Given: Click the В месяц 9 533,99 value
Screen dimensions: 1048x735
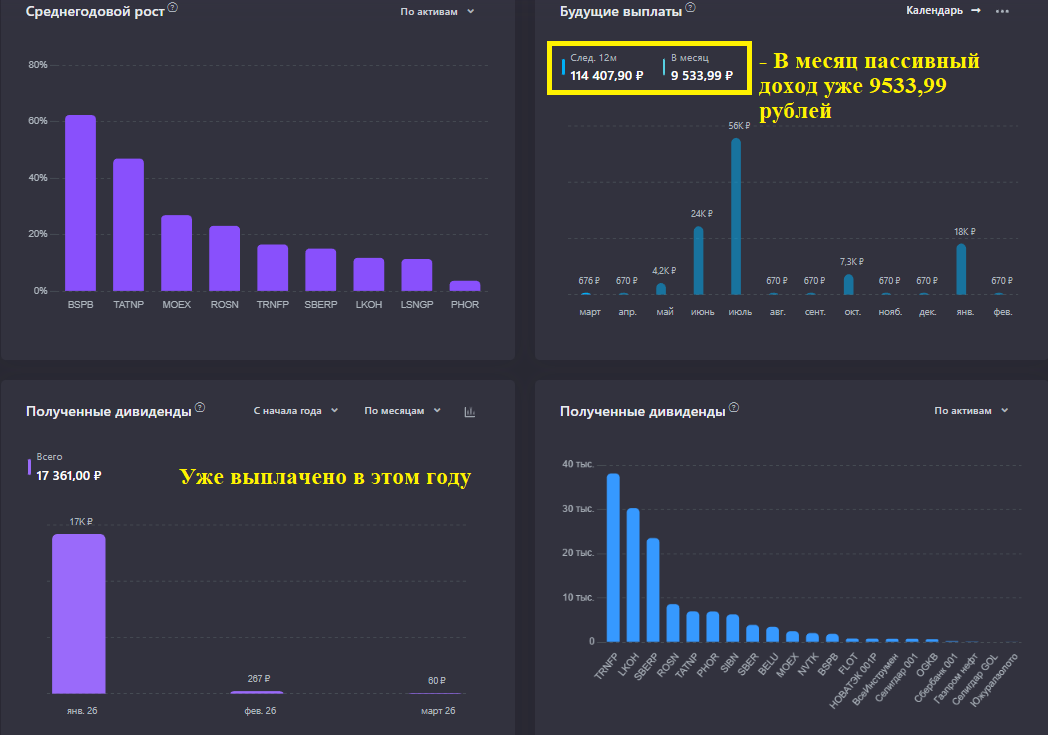Looking at the screenshot, I should pos(702,76).
